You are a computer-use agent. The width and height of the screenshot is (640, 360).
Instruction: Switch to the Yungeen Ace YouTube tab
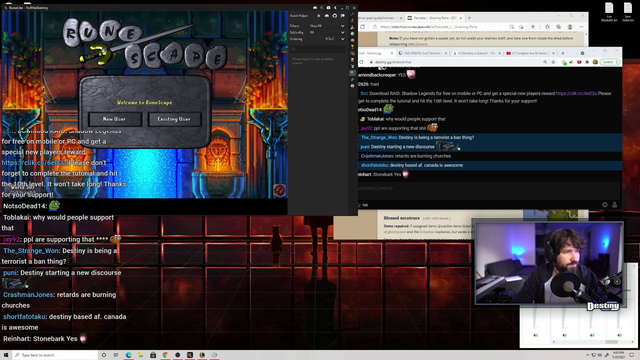530,53
